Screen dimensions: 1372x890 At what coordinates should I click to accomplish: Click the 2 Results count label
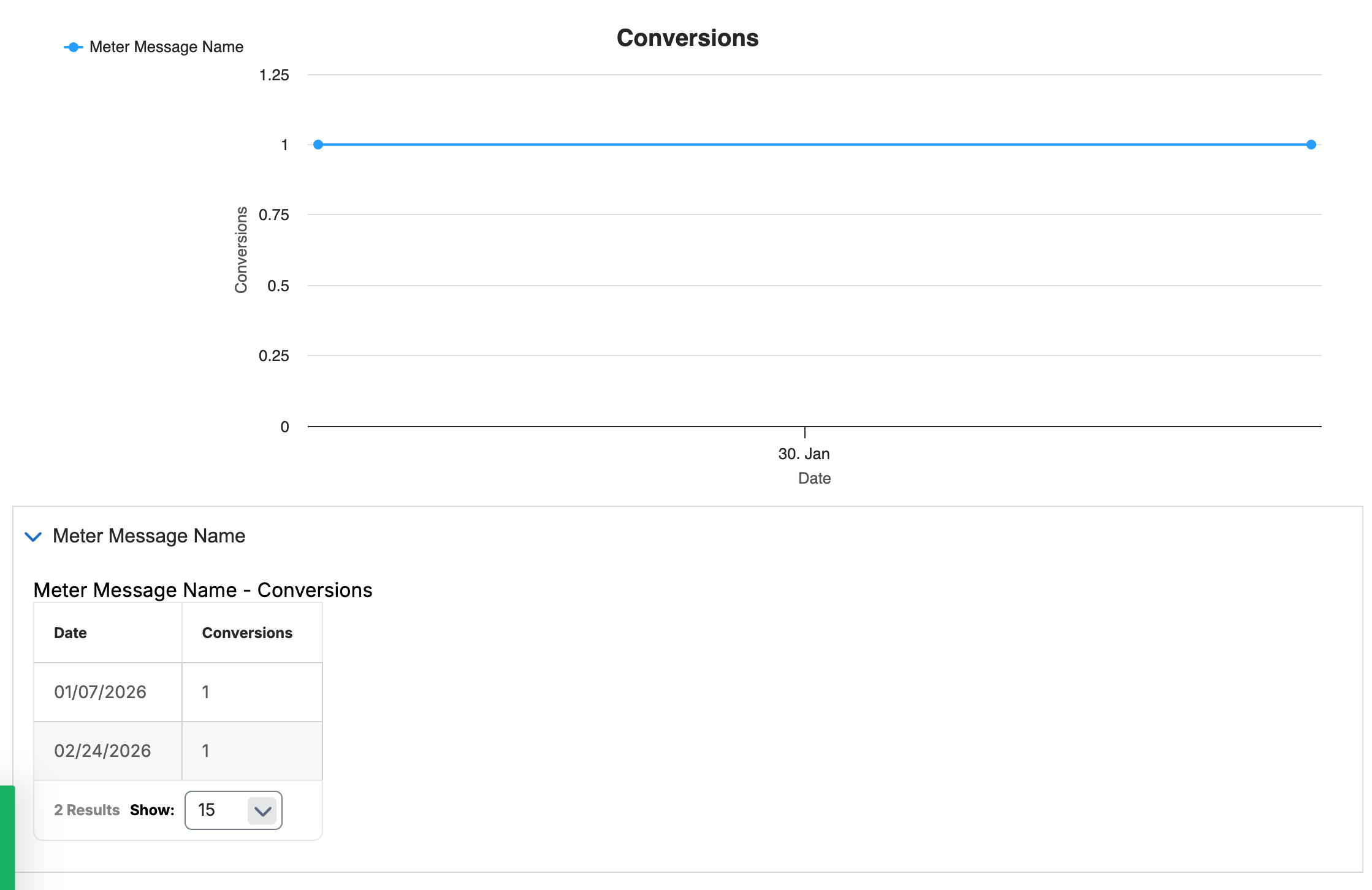point(86,810)
